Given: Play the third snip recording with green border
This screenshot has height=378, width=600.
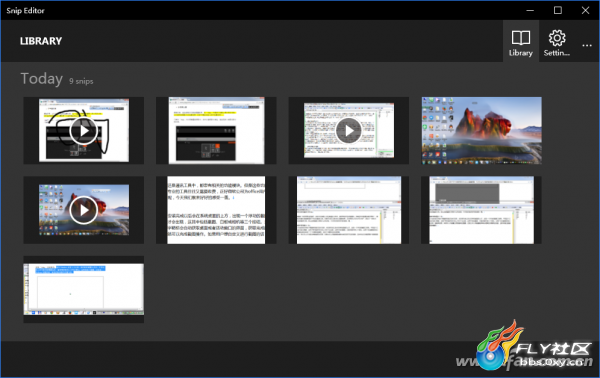Looking at the screenshot, I should point(349,130).
